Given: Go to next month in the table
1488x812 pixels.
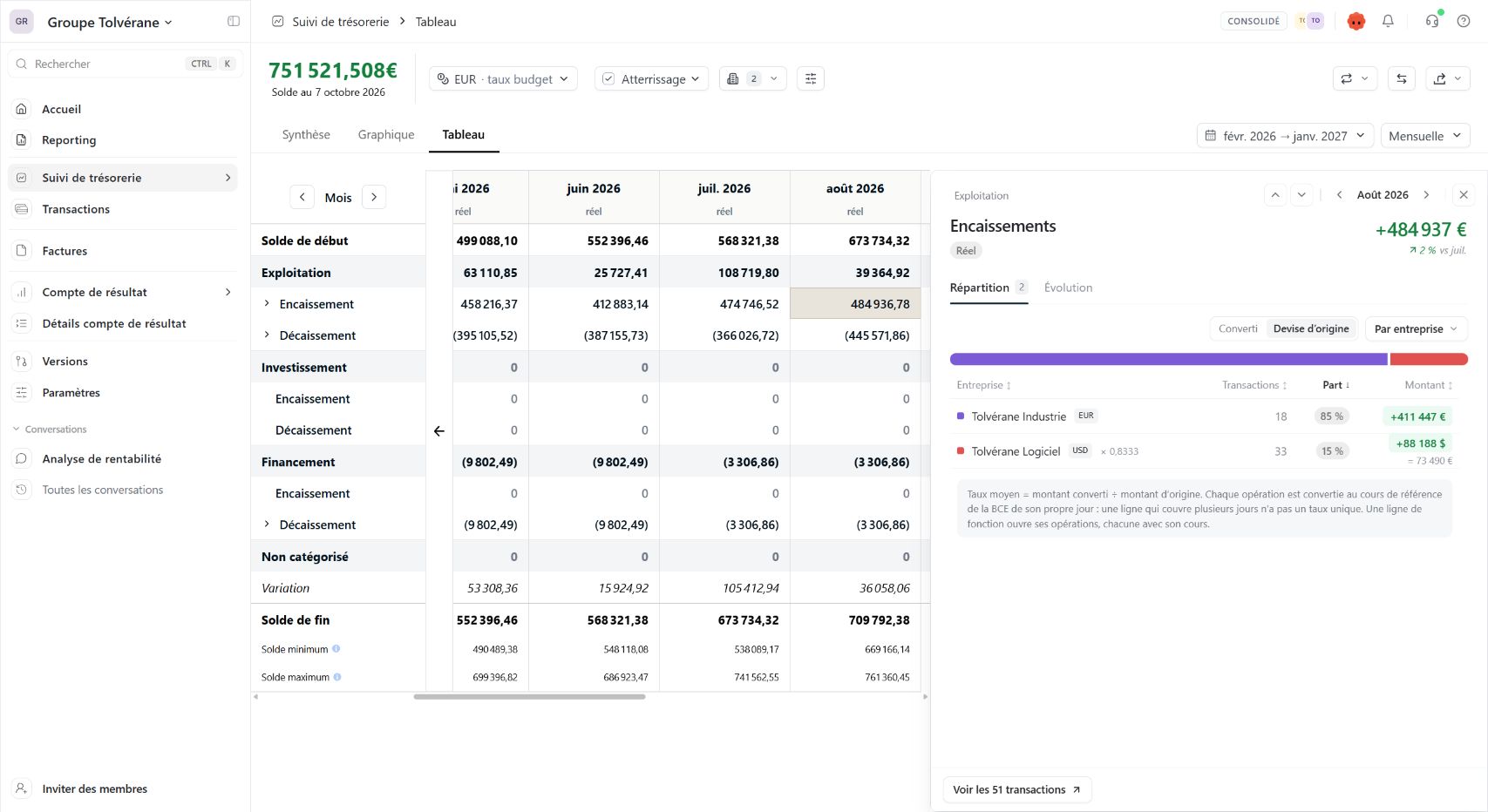Looking at the screenshot, I should coord(374,197).
